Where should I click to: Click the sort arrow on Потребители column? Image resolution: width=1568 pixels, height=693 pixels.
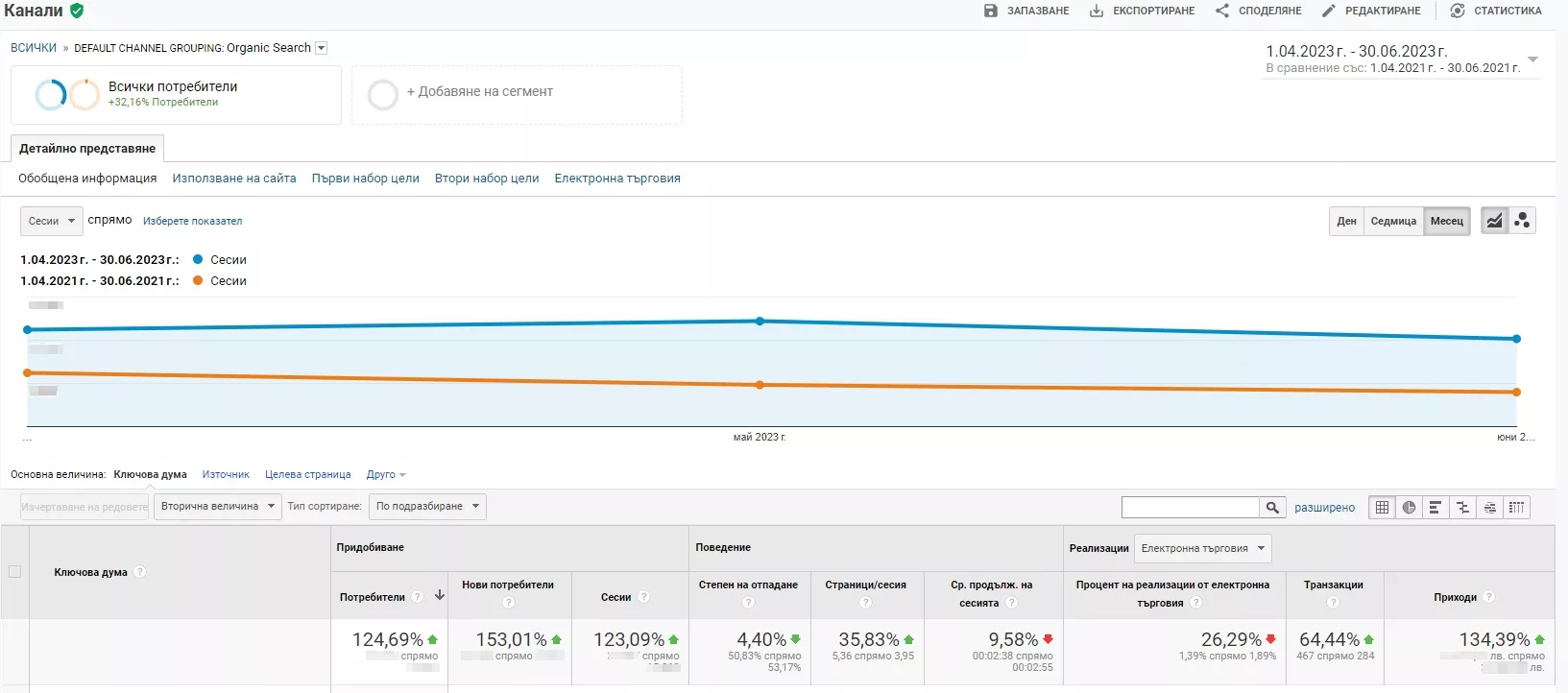pos(440,596)
